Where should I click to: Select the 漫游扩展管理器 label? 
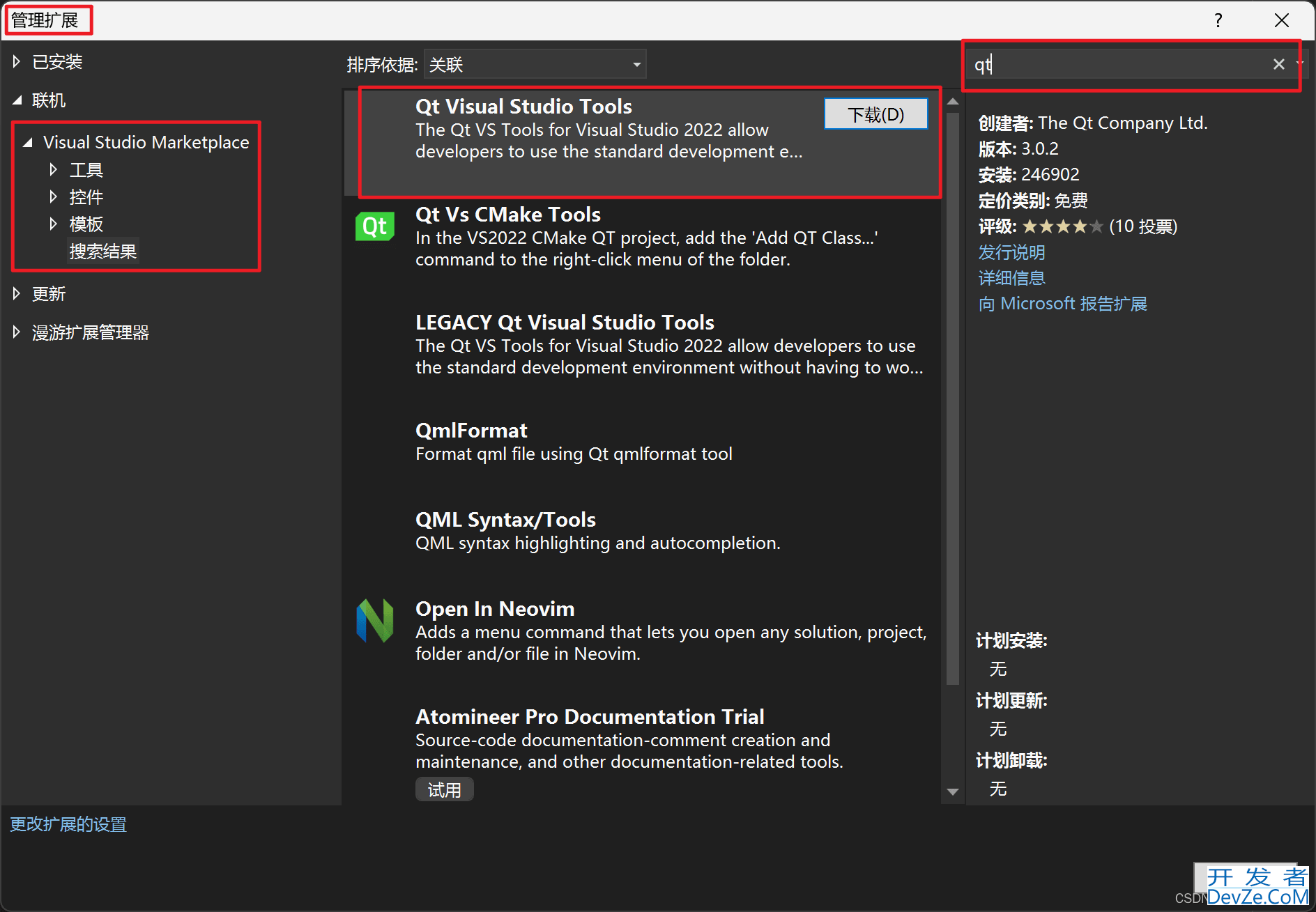pos(91,332)
